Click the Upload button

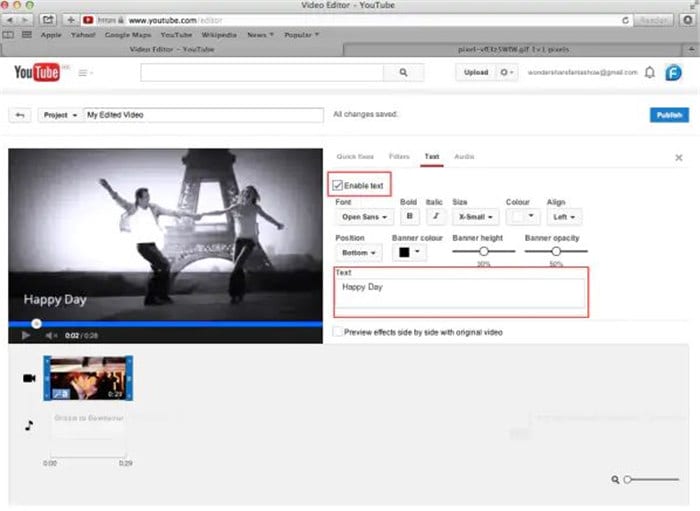point(475,72)
